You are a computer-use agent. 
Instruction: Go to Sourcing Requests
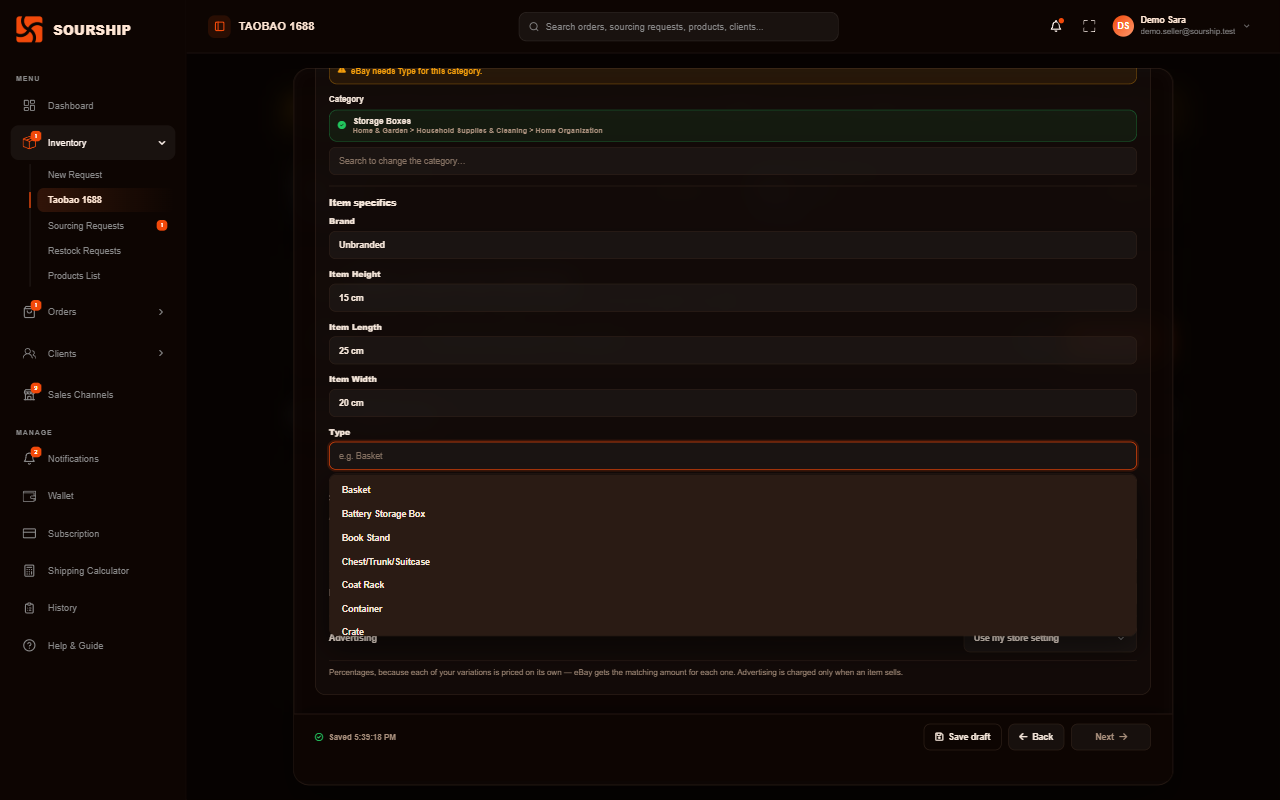click(86, 226)
